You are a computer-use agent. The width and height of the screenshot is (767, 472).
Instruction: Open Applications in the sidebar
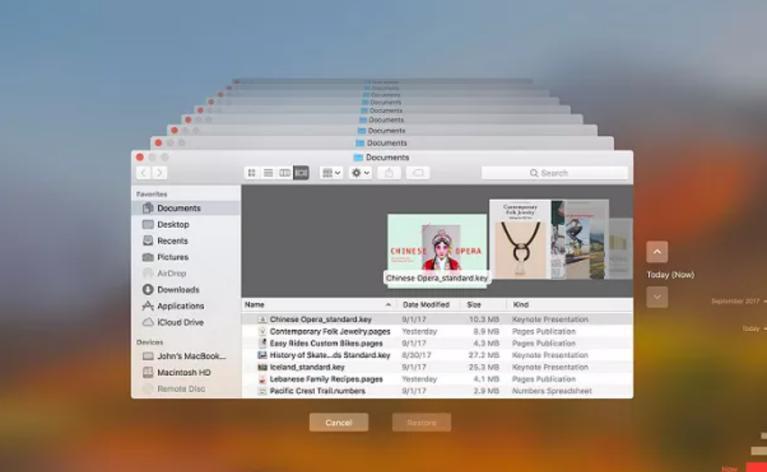pyautogui.click(x=186, y=306)
